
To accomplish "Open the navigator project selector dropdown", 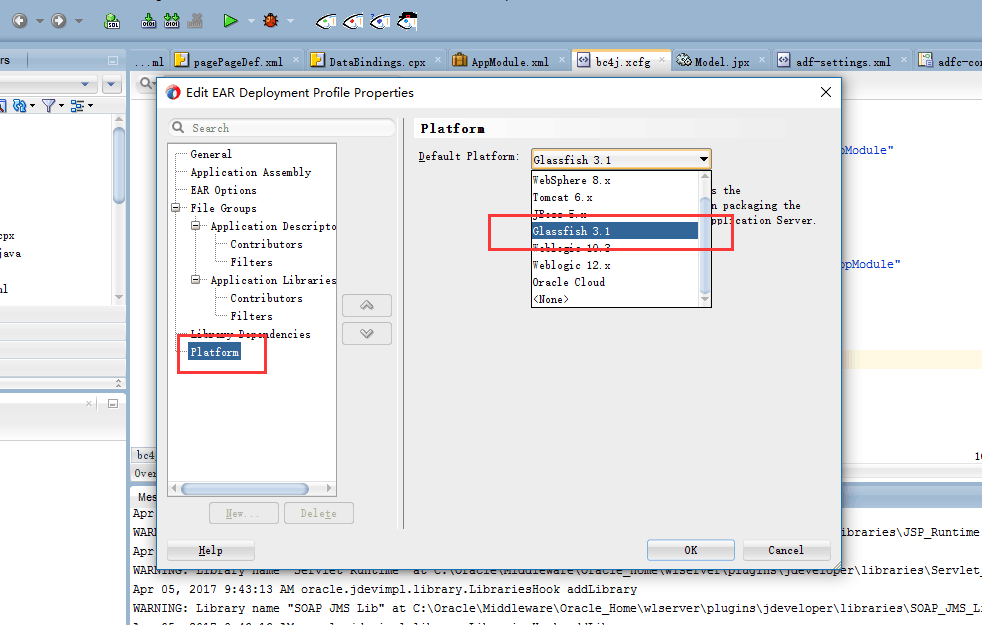I will coord(85,84).
